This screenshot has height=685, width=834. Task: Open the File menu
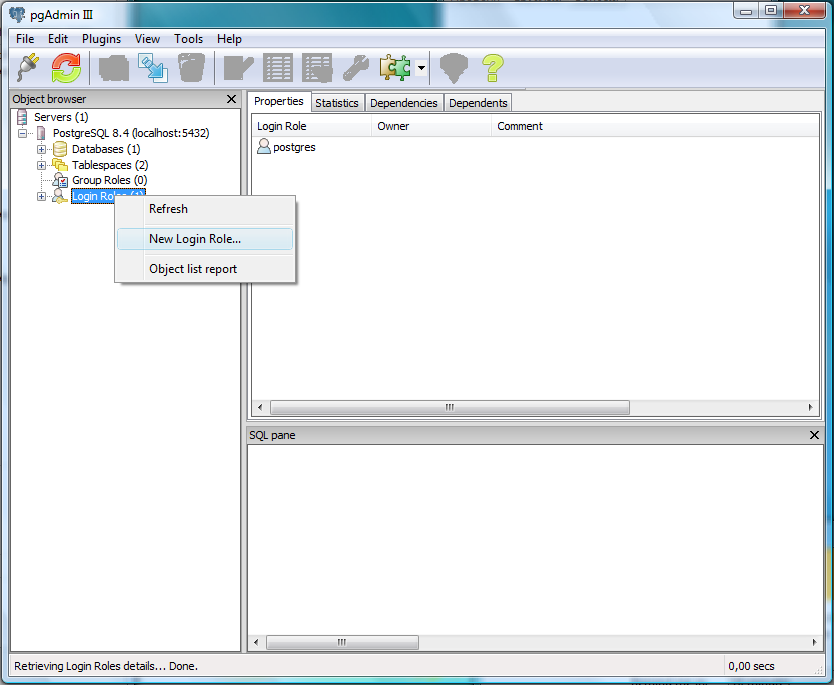(25, 39)
